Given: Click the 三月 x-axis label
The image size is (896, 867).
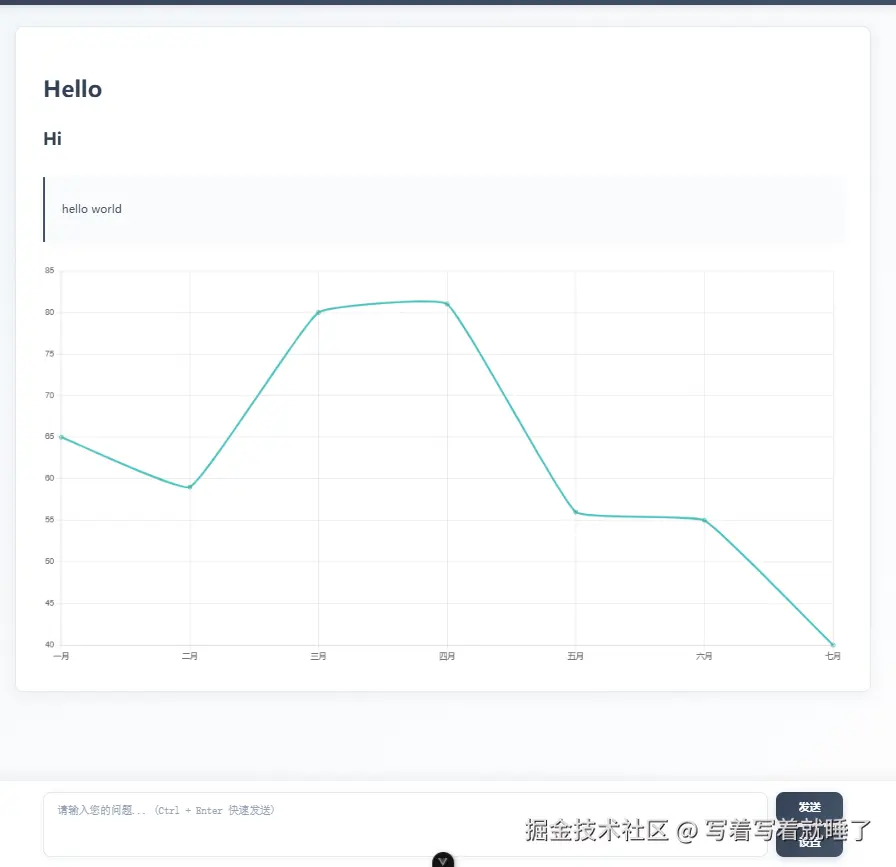Looking at the screenshot, I should tap(318, 656).
